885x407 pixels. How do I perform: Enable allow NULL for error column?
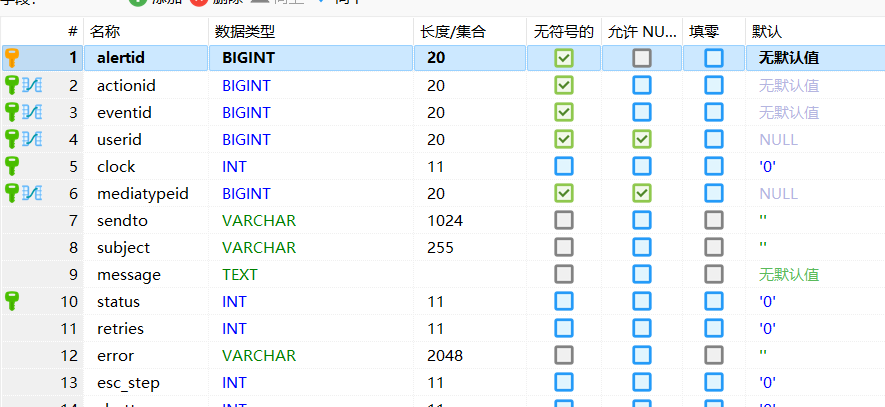pos(642,356)
